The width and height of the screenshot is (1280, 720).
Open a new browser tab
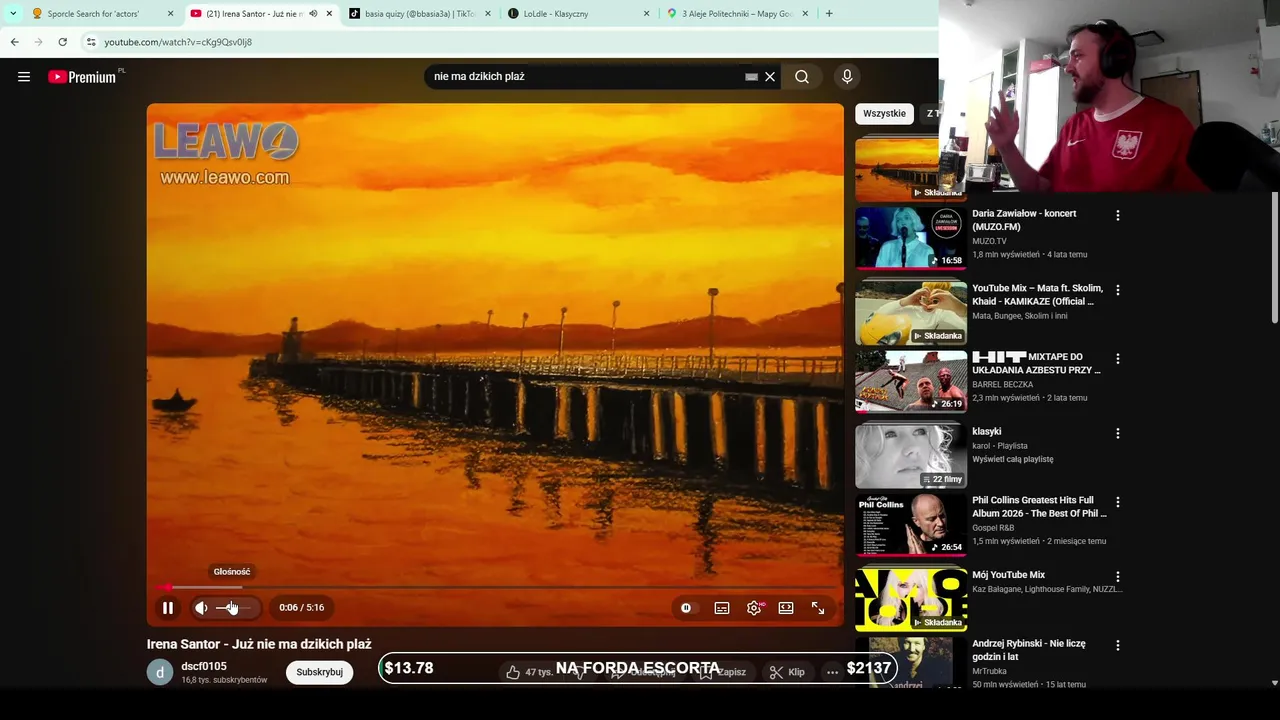click(x=829, y=14)
